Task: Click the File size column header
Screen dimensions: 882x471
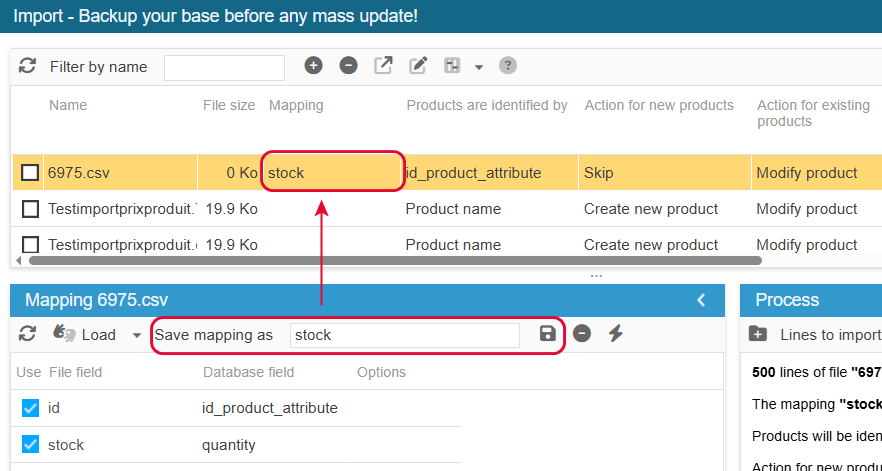Action: [229, 105]
